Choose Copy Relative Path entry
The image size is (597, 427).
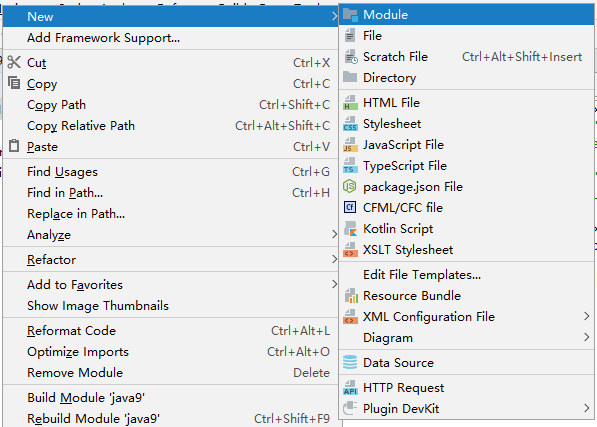coord(170,126)
